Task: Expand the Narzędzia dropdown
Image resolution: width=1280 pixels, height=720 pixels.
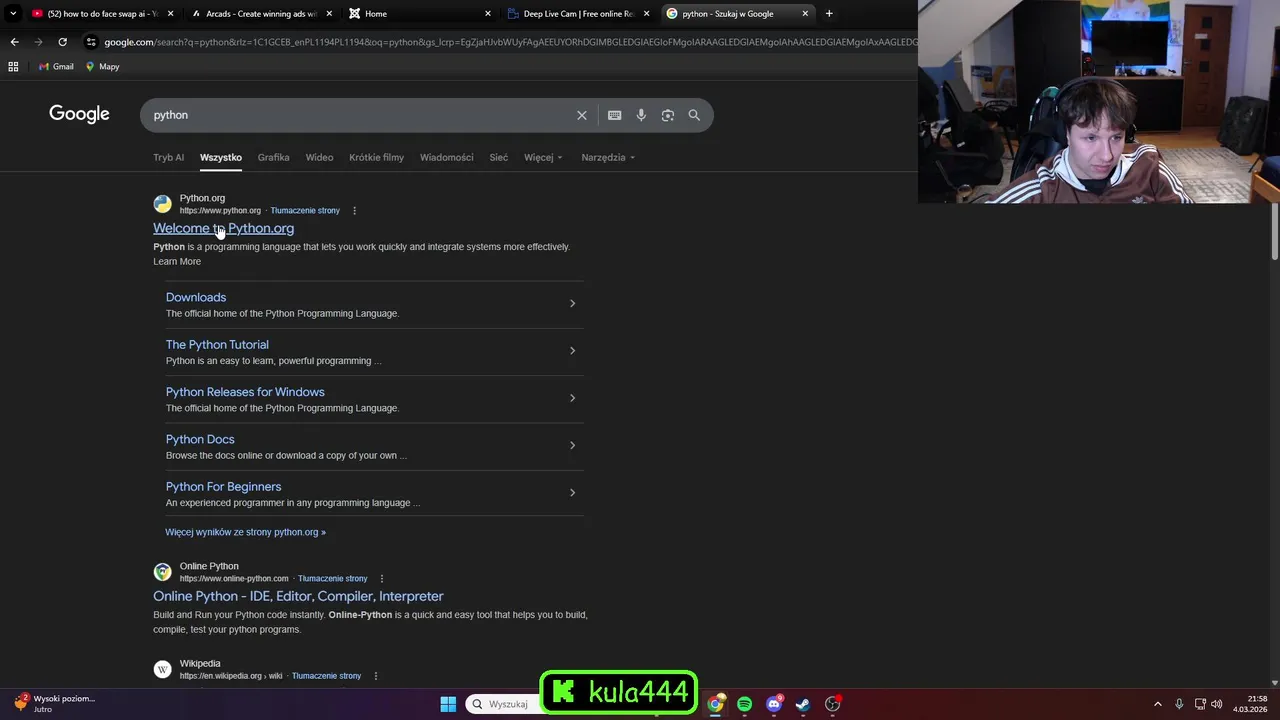Action: 608,157
